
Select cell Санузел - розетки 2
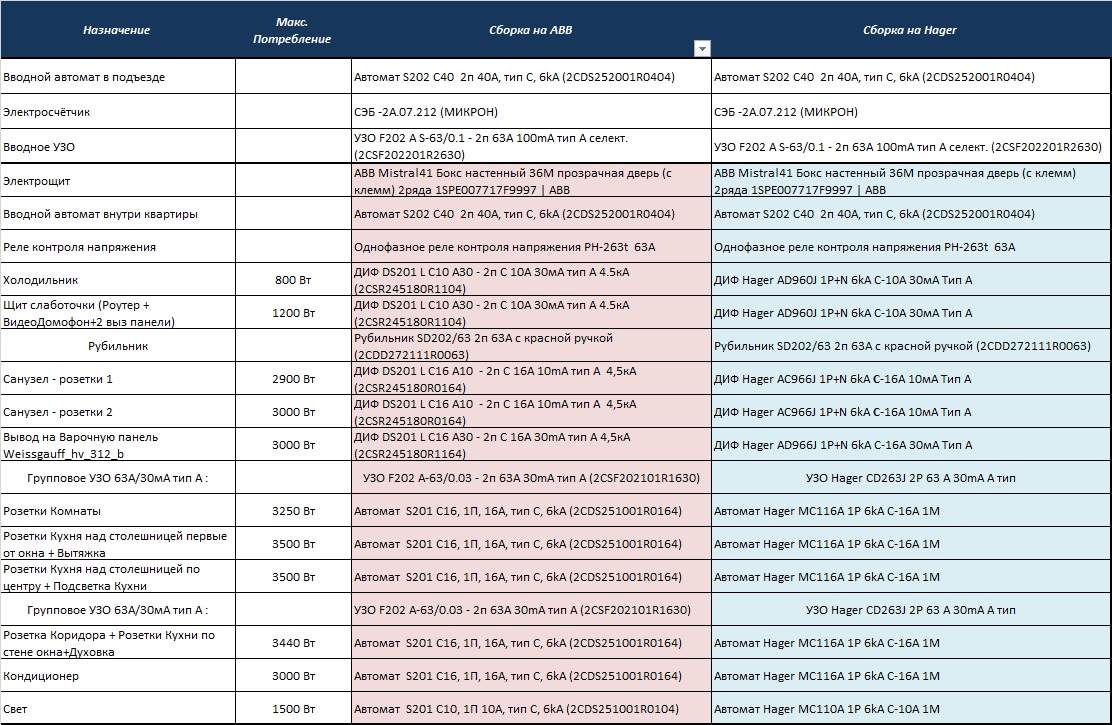(x=118, y=411)
